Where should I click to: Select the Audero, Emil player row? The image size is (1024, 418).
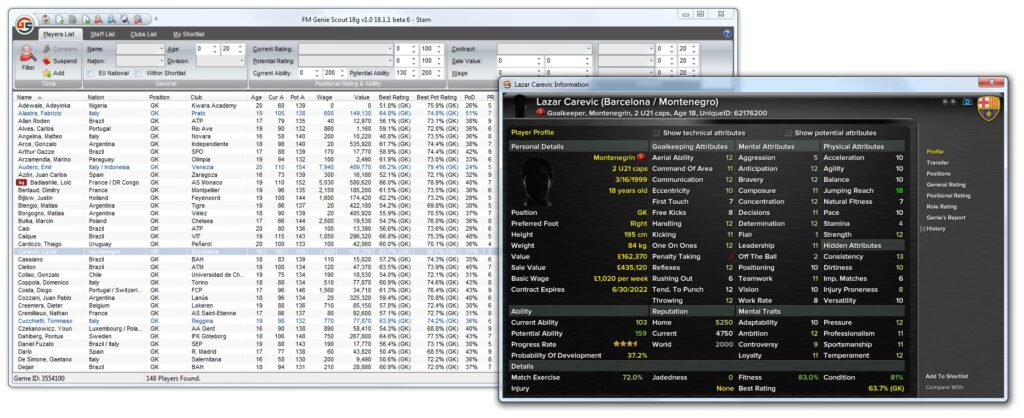pos(33,167)
